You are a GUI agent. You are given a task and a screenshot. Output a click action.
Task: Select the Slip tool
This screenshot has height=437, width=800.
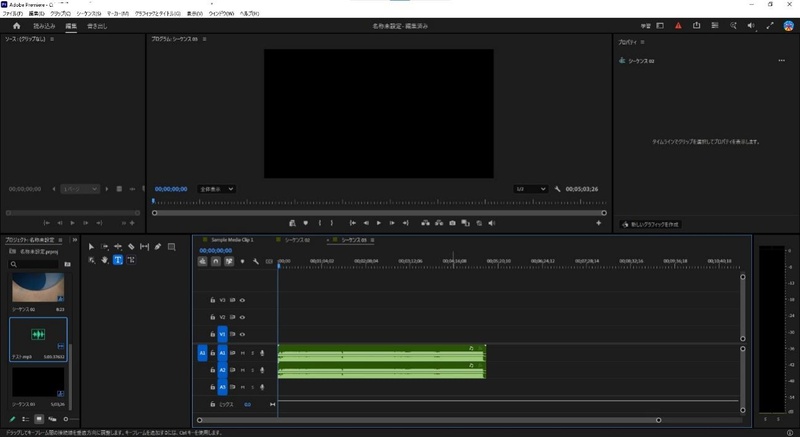(x=144, y=247)
